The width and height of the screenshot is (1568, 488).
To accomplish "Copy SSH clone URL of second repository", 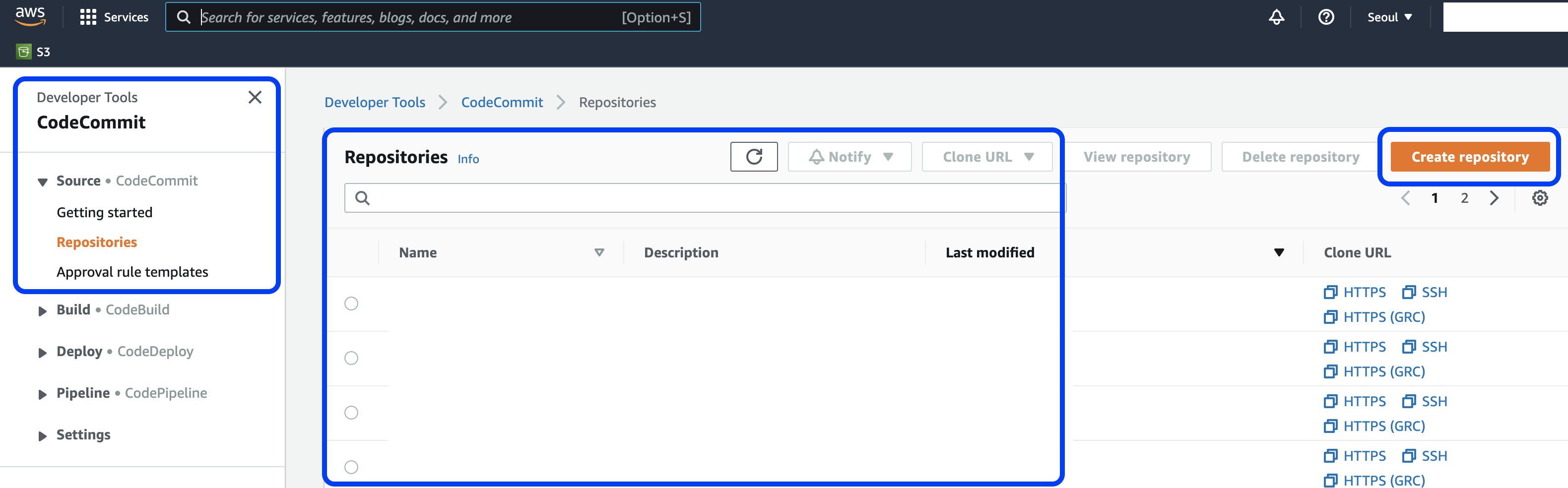I will tap(1424, 347).
